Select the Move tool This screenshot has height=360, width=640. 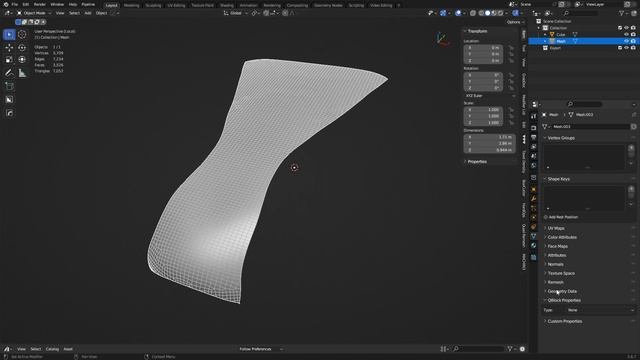(9, 48)
